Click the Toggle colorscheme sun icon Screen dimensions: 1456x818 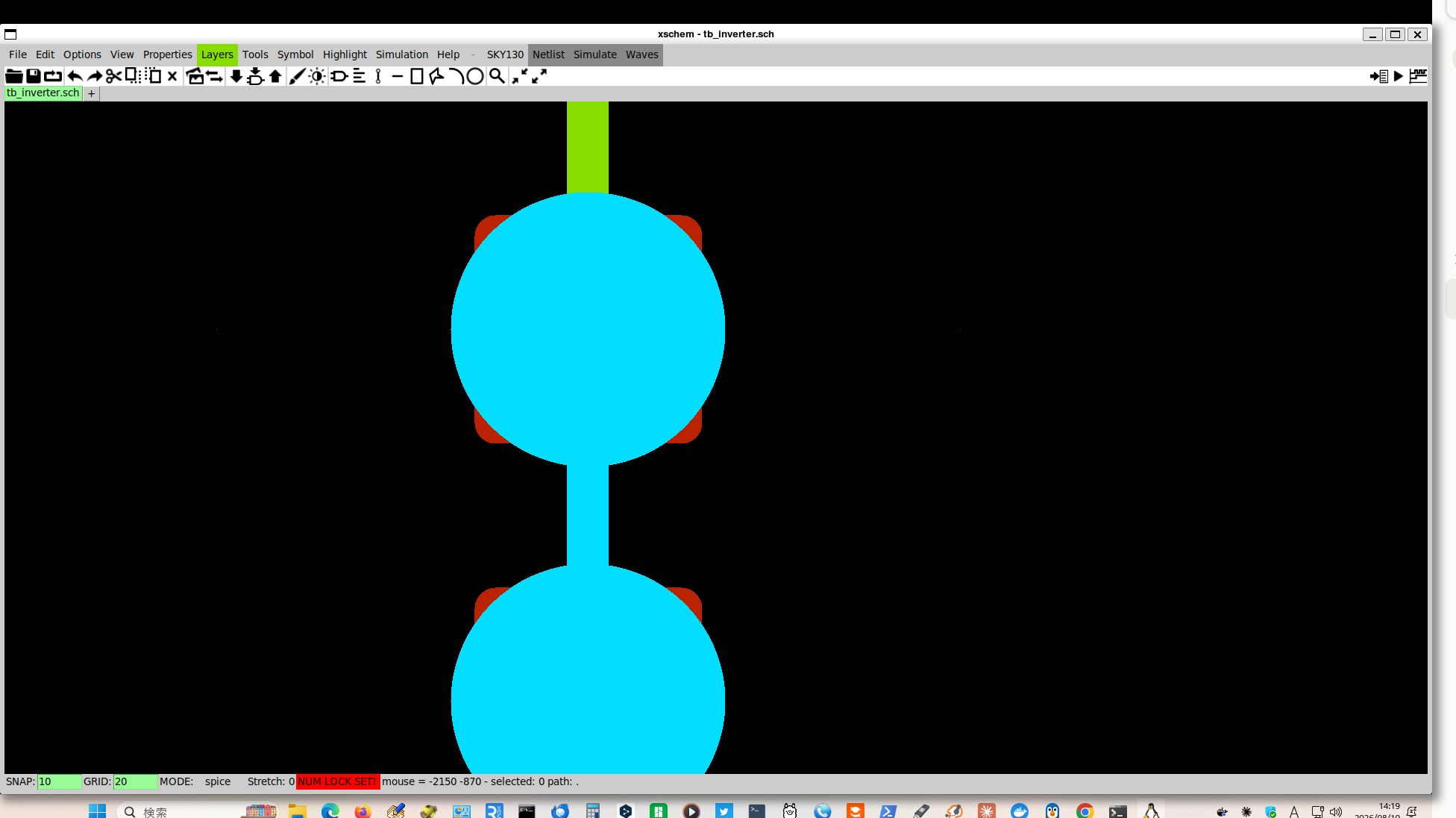[317, 76]
